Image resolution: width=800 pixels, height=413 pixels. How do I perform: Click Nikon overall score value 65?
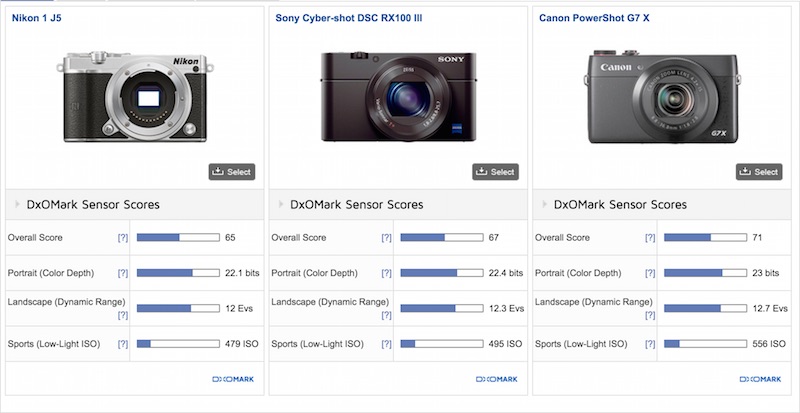click(230, 238)
